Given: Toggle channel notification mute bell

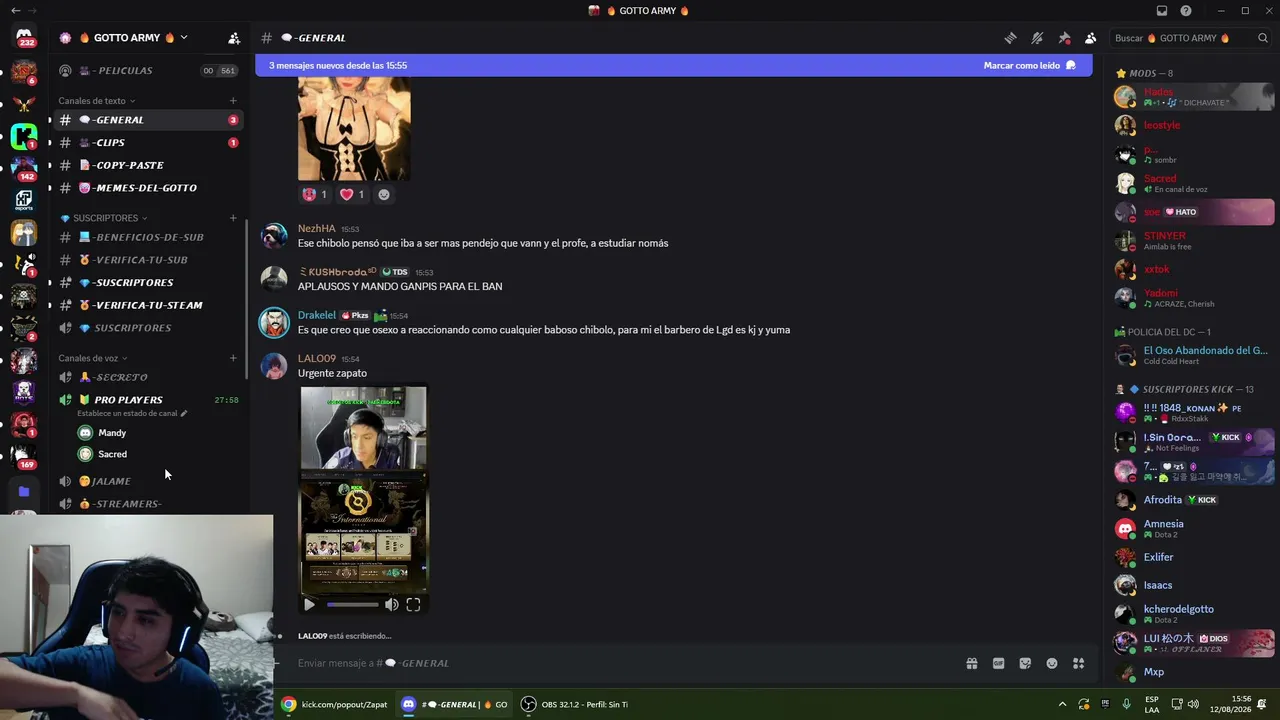Looking at the screenshot, I should [1037, 38].
